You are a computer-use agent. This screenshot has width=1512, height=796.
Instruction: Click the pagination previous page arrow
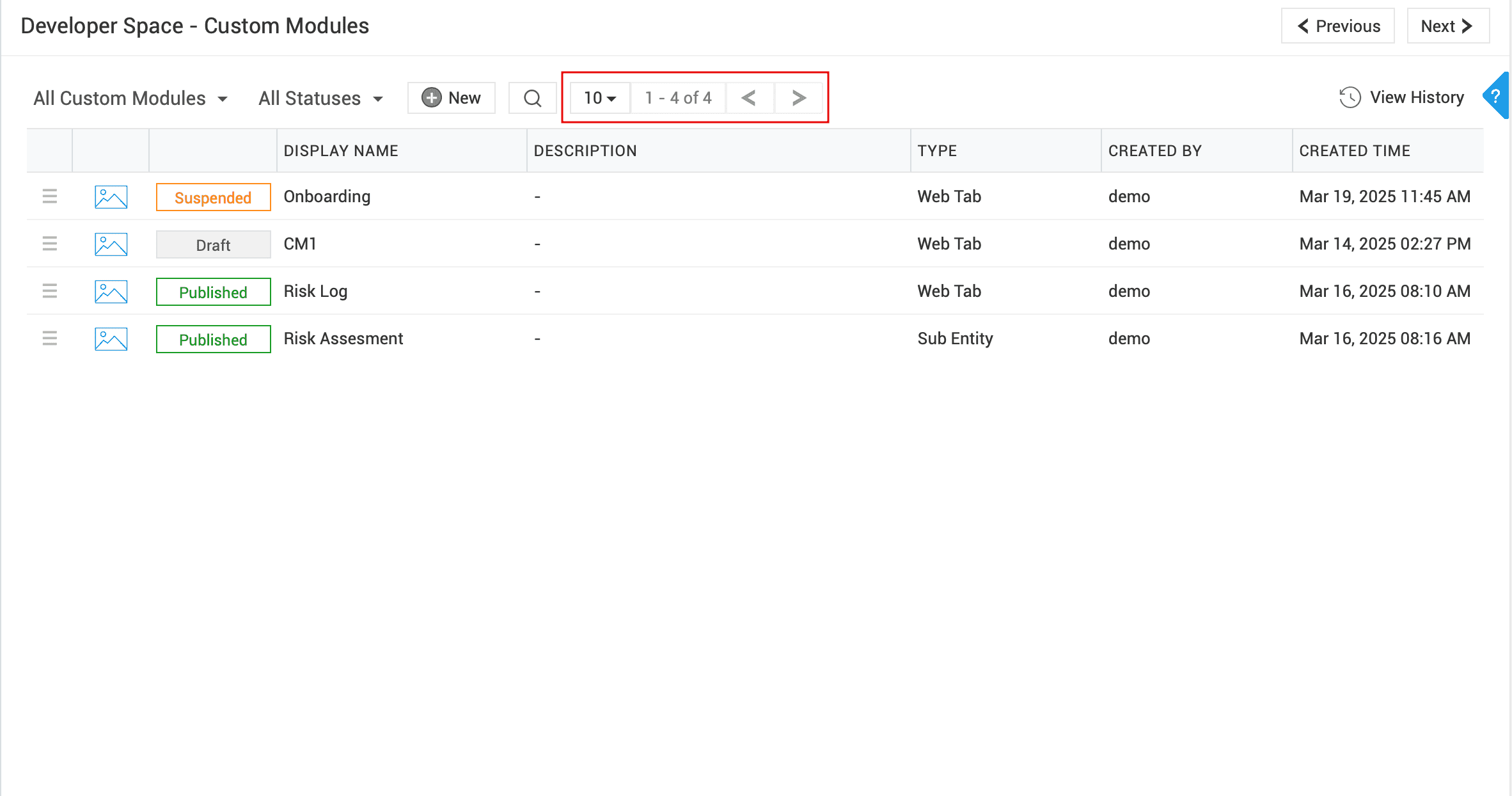(749, 98)
